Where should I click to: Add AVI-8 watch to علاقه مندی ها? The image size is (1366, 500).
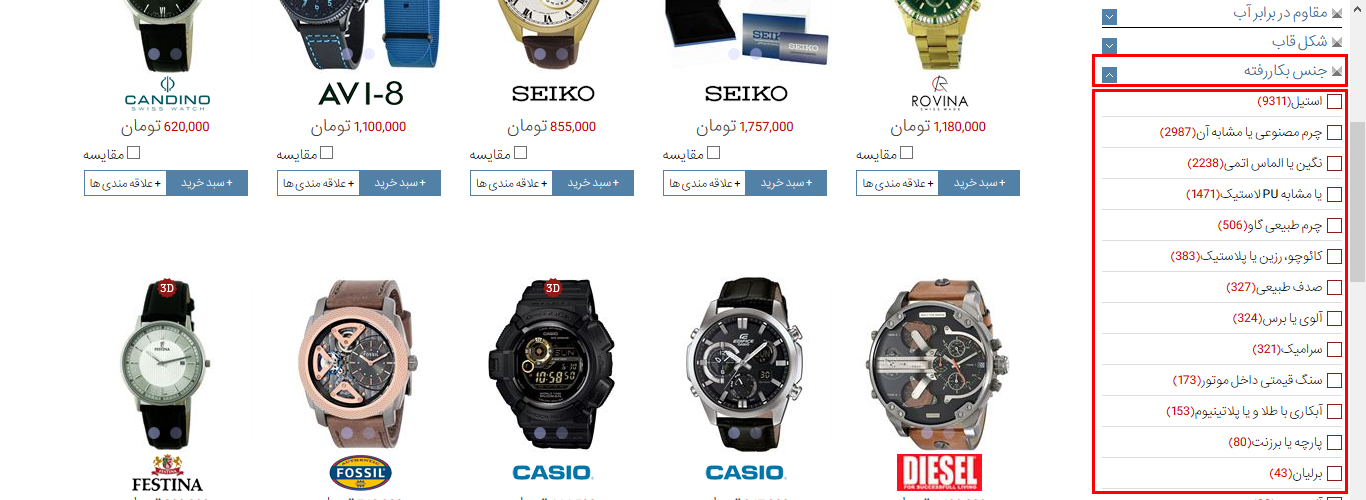point(319,183)
